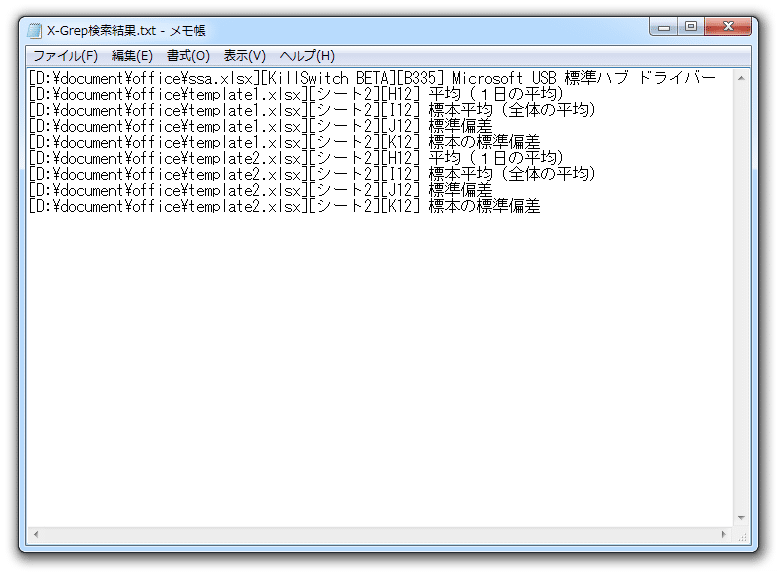Open the 書式(O) menu
This screenshot has width=781, height=574.
tap(188, 56)
